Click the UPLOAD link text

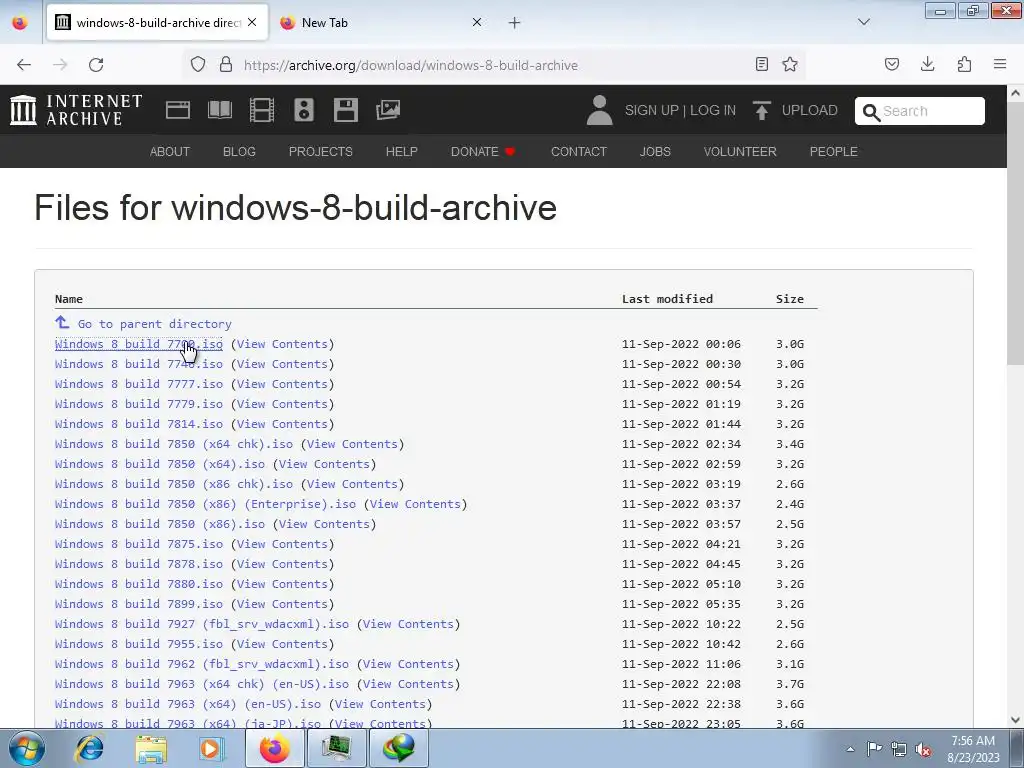[810, 110]
